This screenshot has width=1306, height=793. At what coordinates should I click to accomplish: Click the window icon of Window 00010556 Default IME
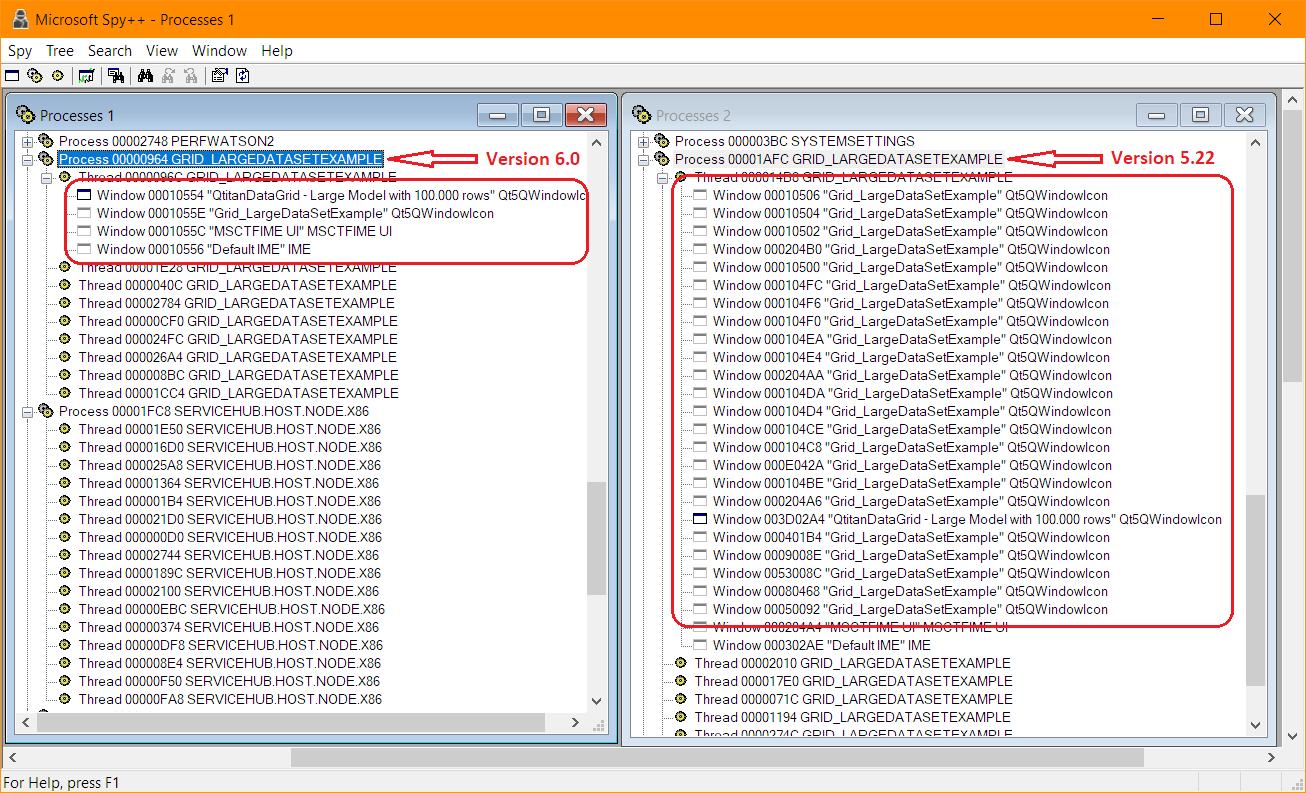[84, 249]
